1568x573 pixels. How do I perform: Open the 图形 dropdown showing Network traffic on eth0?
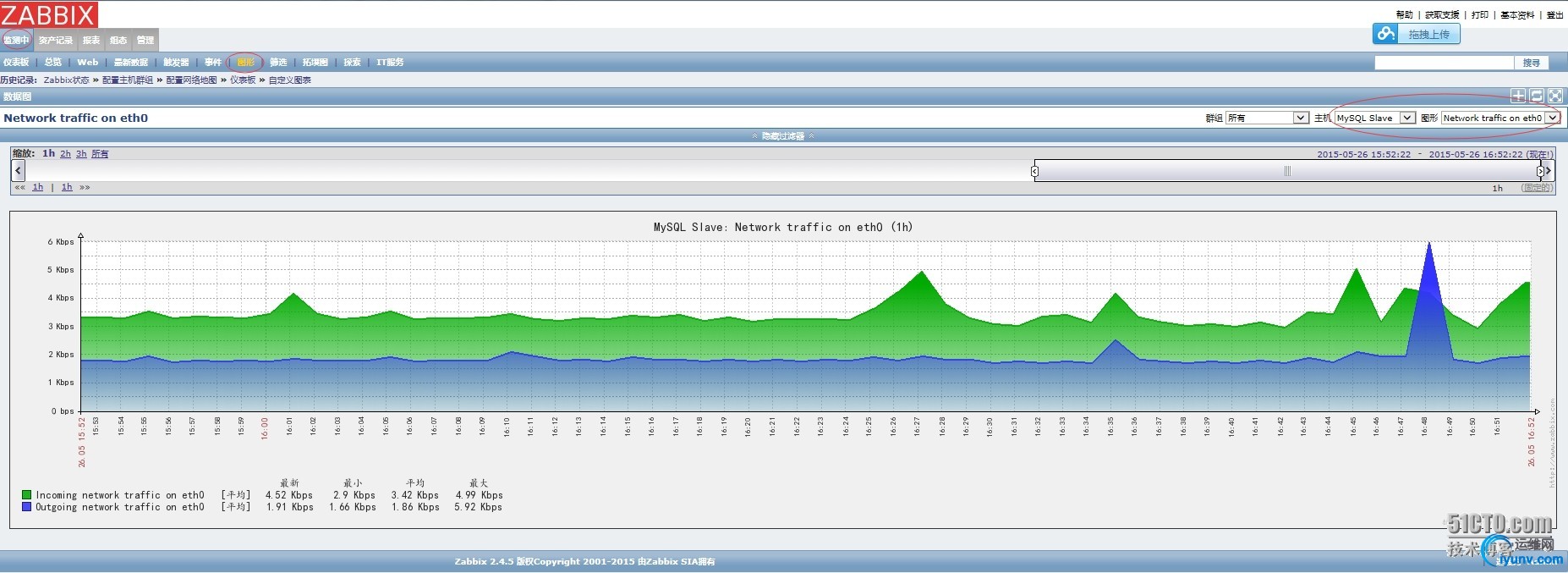(1500, 118)
